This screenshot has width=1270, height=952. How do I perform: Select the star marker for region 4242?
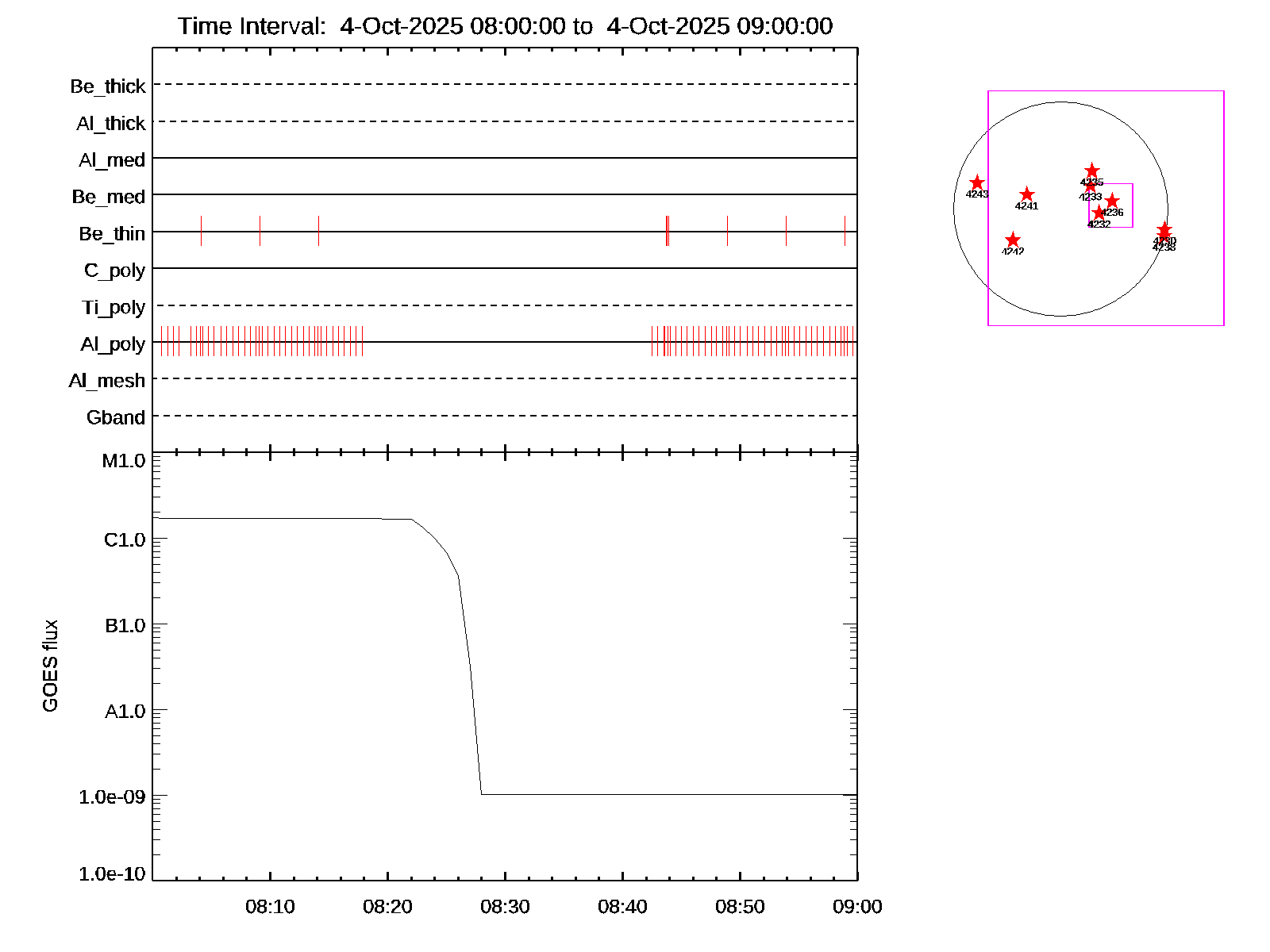[x=1013, y=240]
